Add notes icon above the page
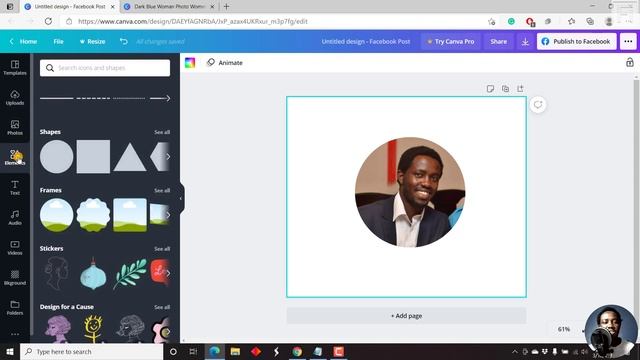The image size is (640, 360). (490, 89)
